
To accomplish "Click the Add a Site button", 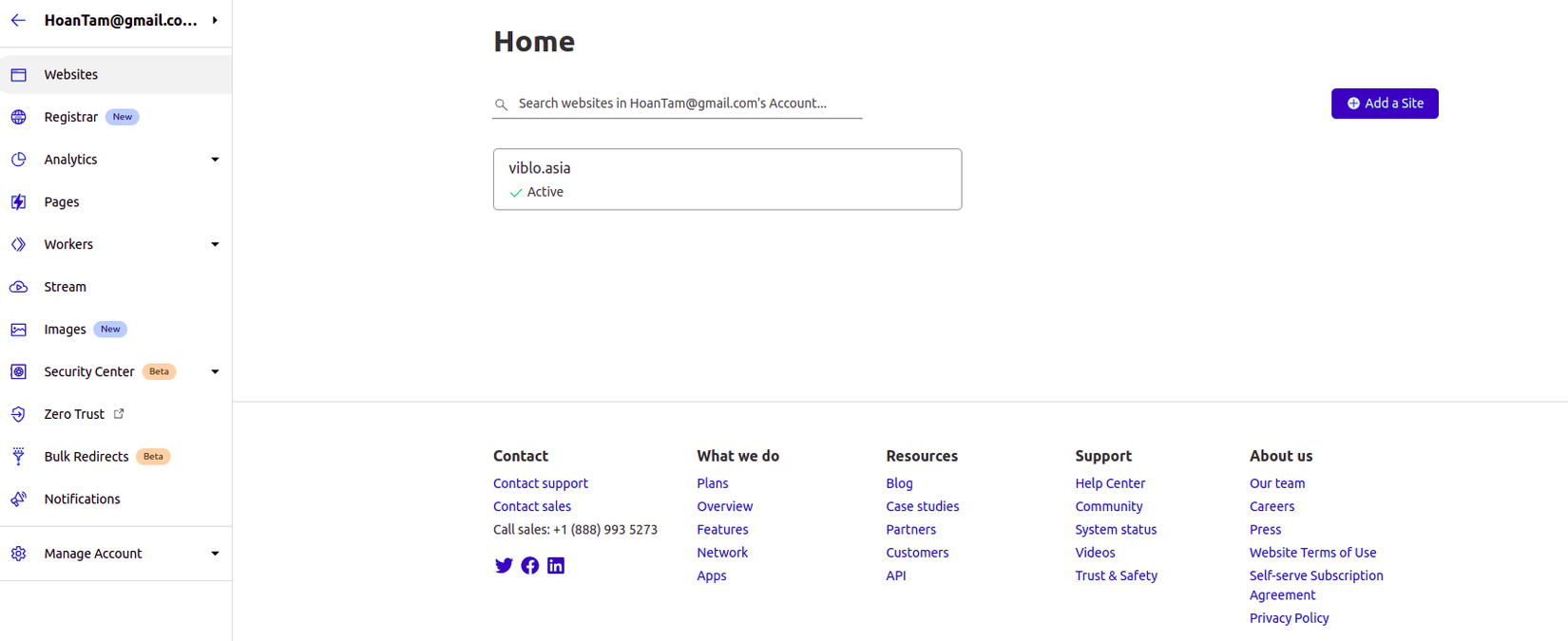I will (1385, 104).
